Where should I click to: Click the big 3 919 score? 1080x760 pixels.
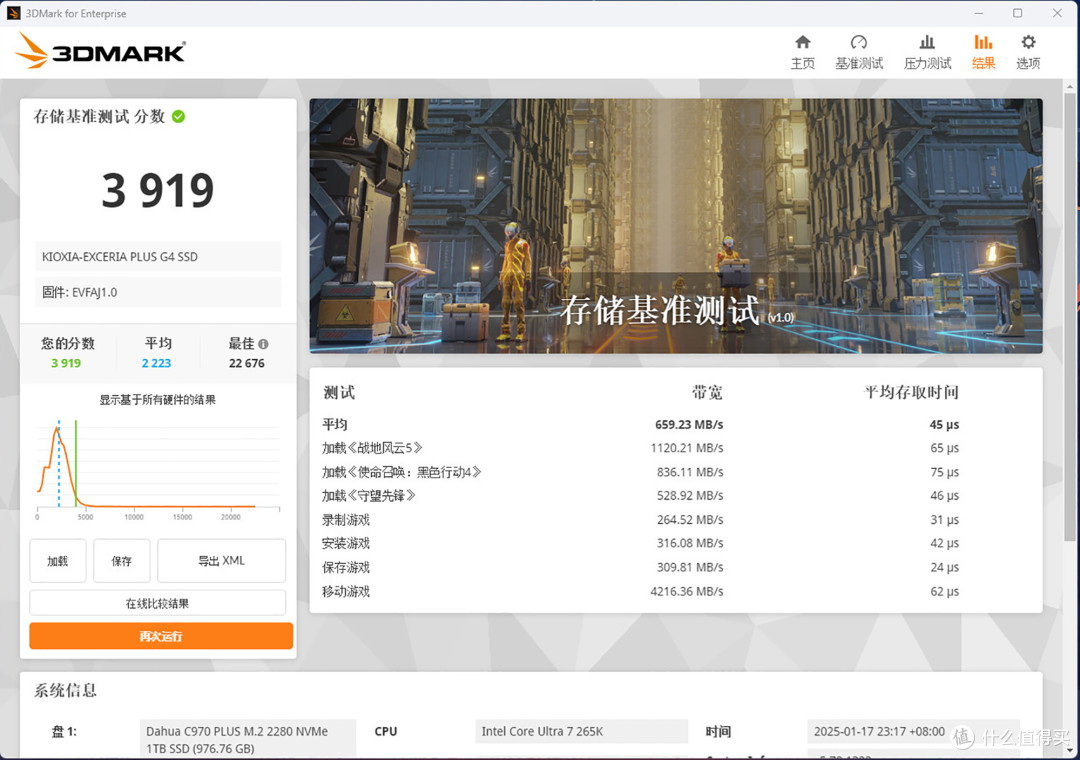tap(158, 191)
